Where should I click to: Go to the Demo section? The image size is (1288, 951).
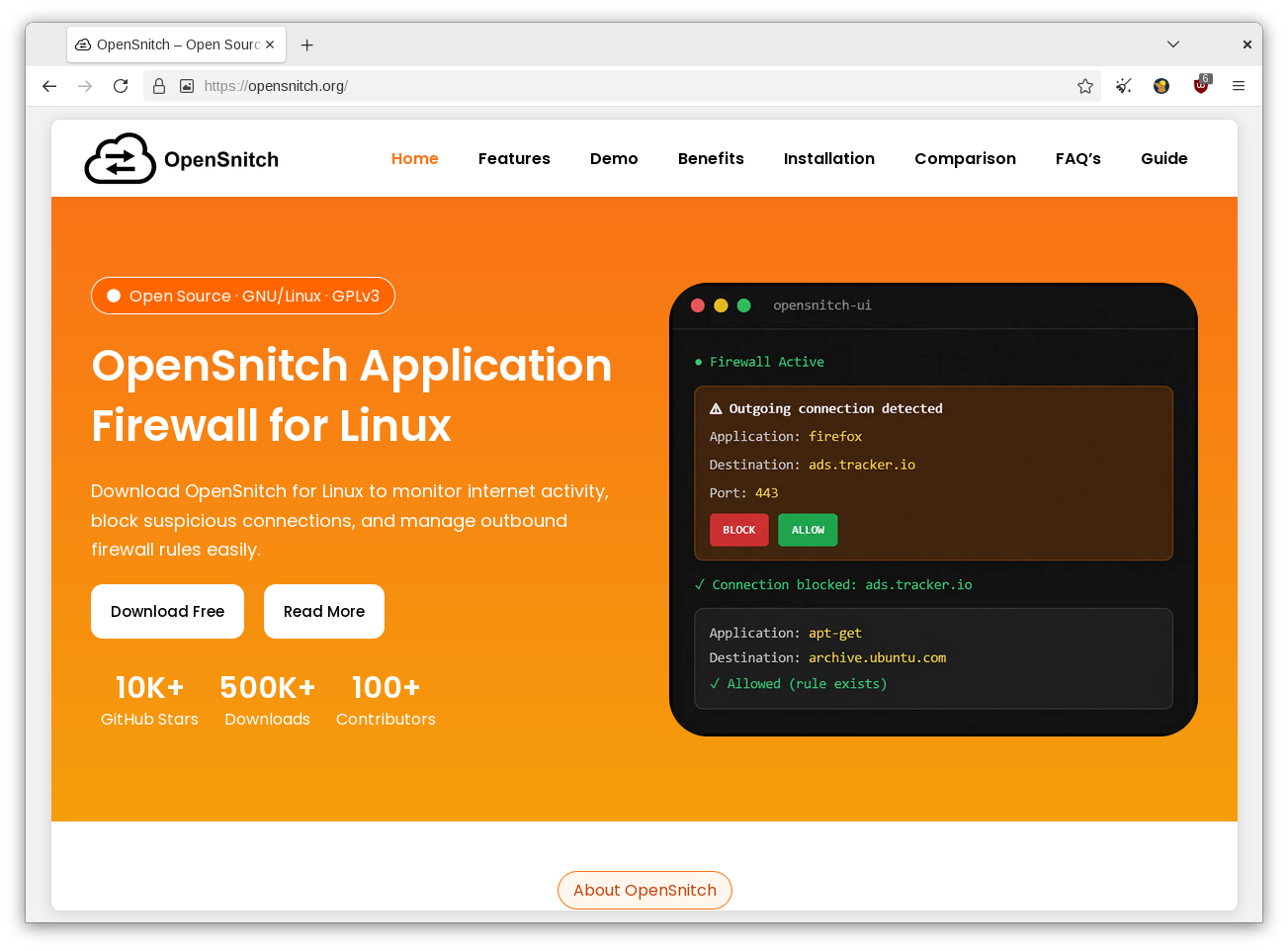pos(614,158)
